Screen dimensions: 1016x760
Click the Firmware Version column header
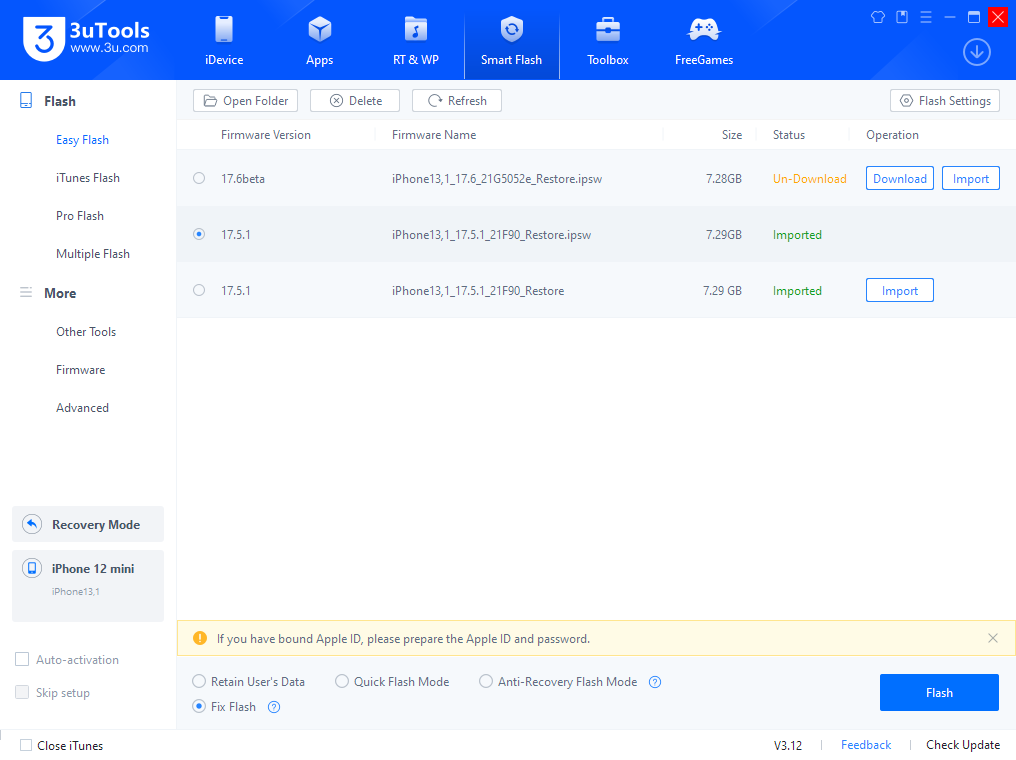[266, 135]
